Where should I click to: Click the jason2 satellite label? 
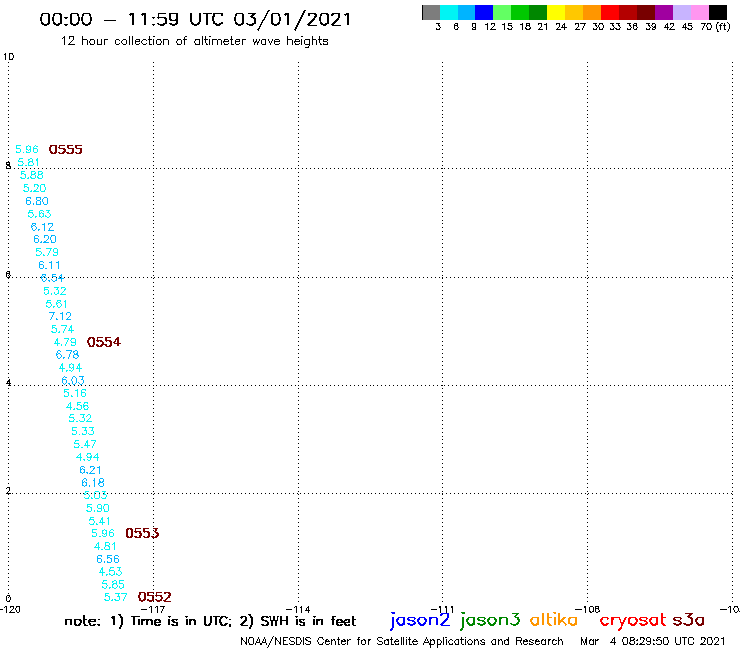[x=420, y=620]
